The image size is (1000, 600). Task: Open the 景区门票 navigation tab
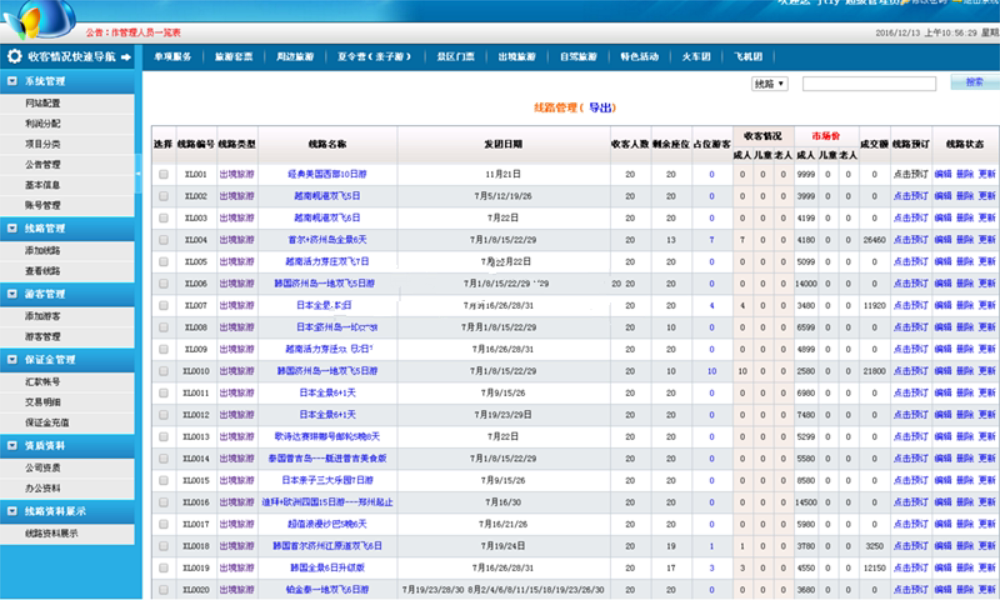click(455, 57)
